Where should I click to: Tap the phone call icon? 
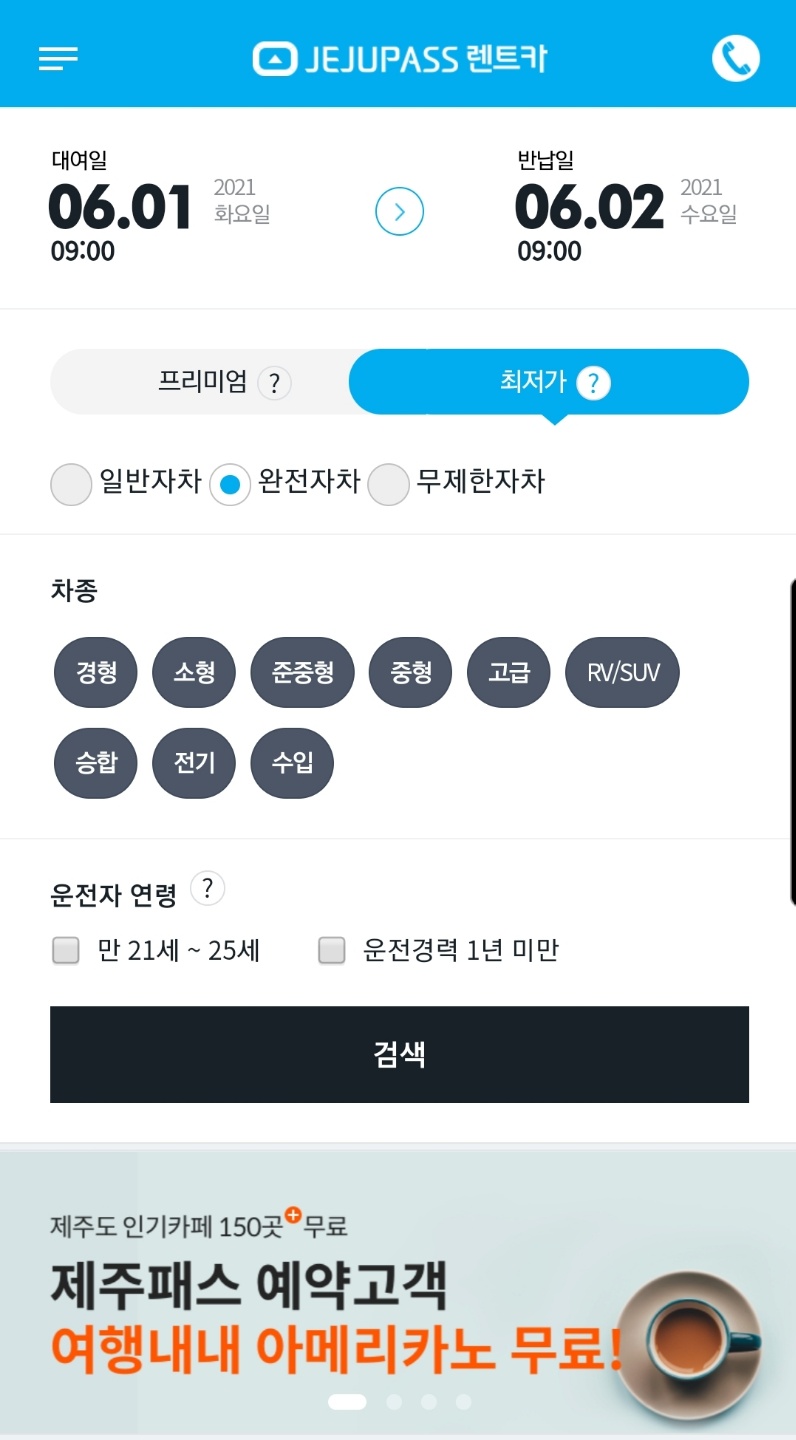[x=736, y=58]
